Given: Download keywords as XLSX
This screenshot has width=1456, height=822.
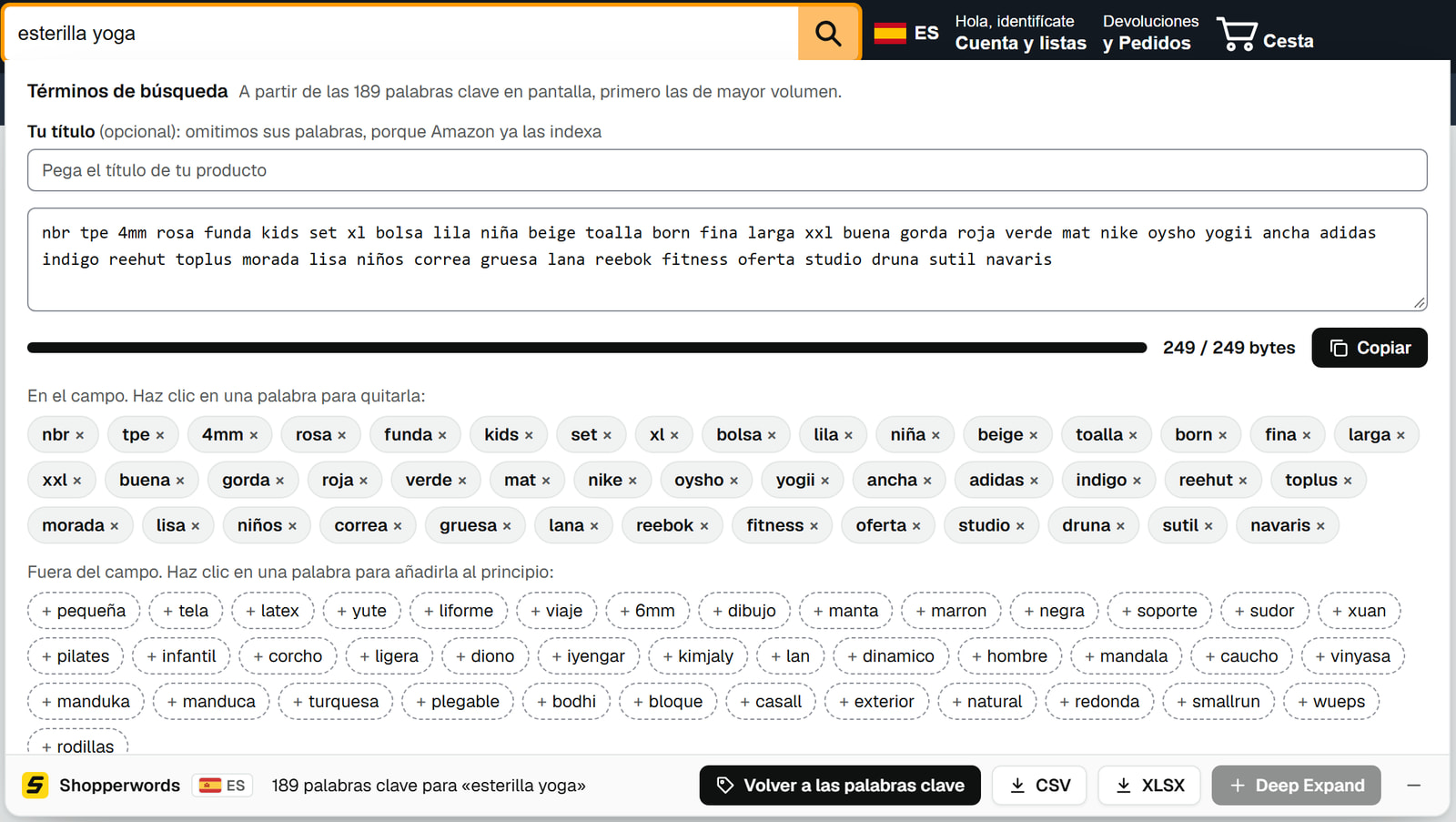Looking at the screenshot, I should tap(1149, 785).
